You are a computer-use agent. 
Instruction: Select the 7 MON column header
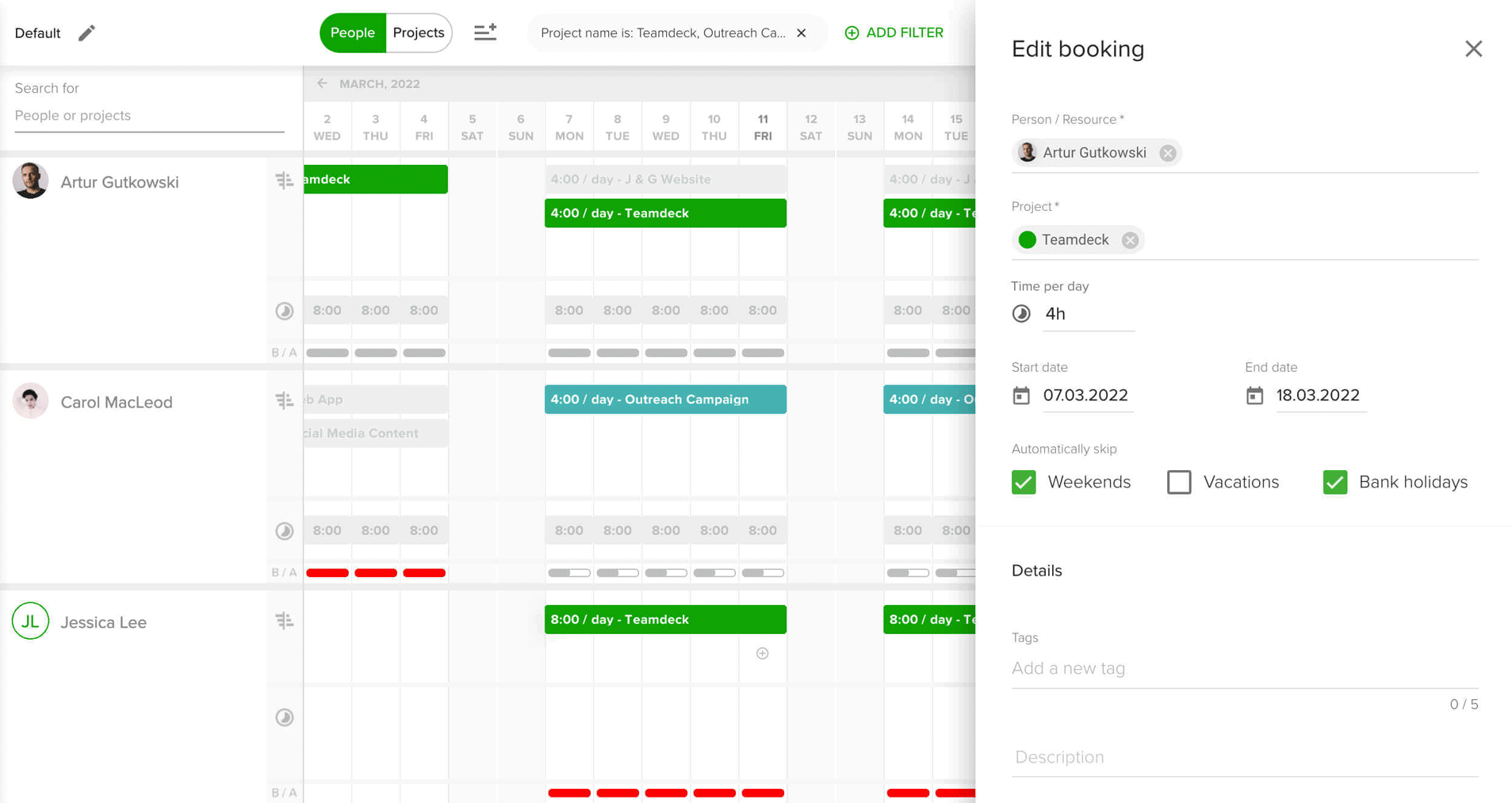569,127
